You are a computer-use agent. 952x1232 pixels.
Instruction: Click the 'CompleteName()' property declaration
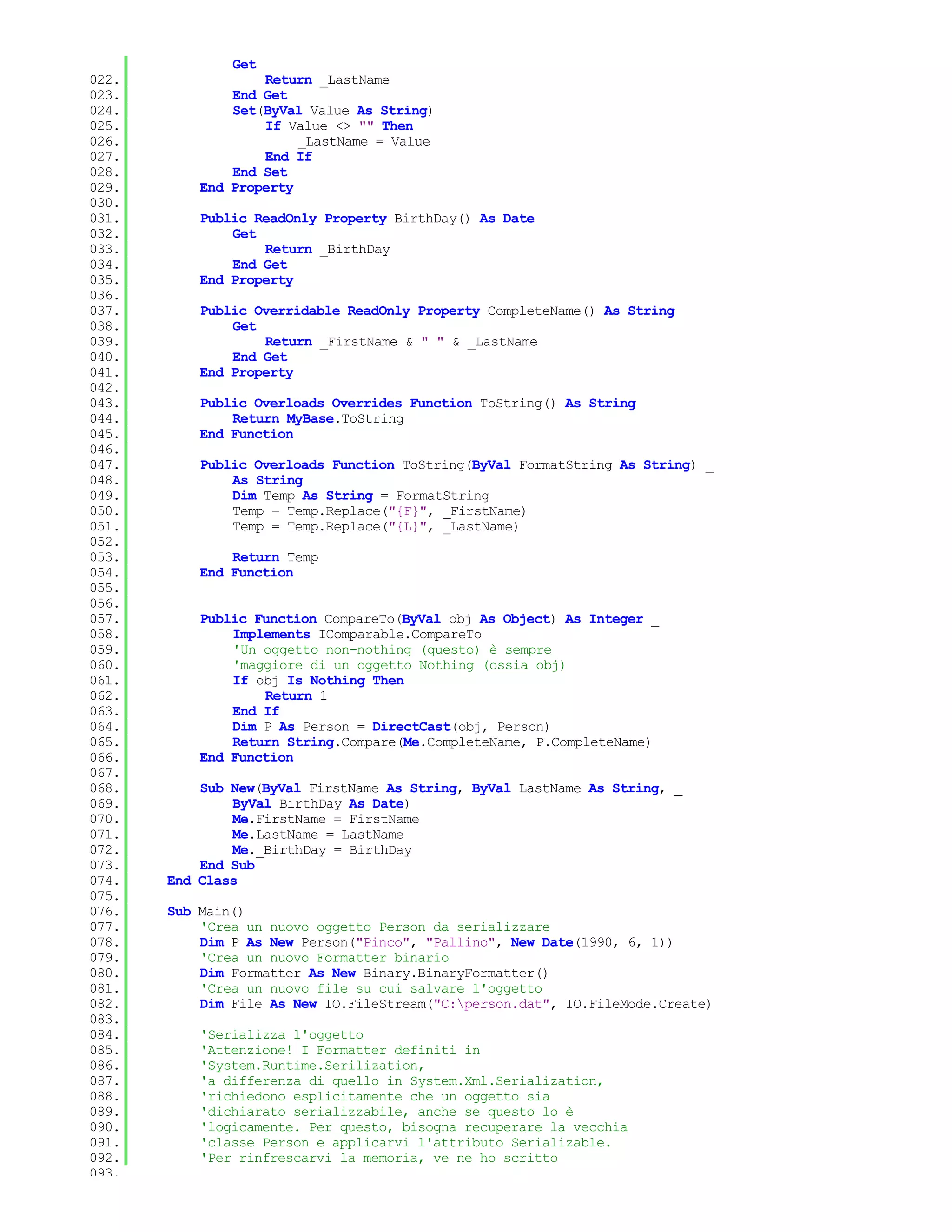(x=437, y=311)
